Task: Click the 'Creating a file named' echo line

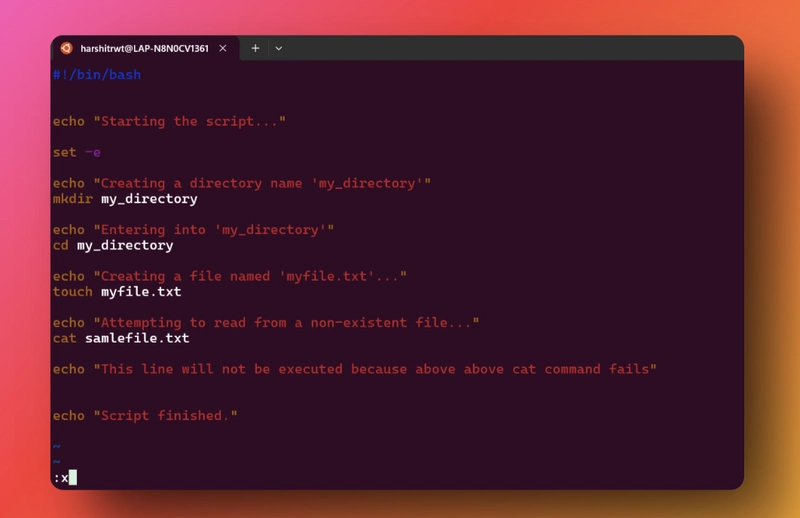Action: click(x=229, y=276)
